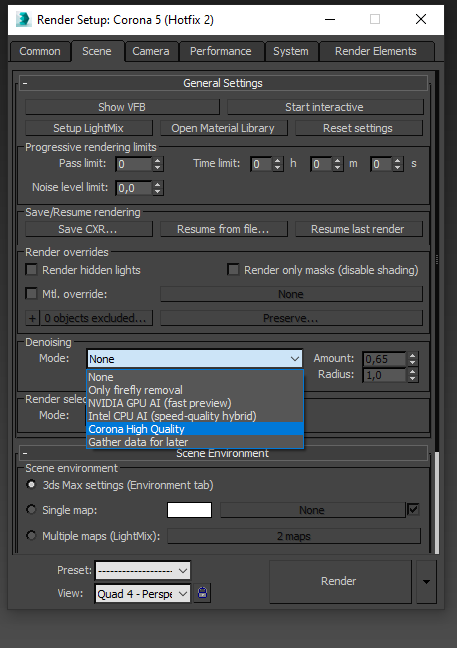
Task: Select Corona High Quality denoiser
Action: click(x=195, y=429)
